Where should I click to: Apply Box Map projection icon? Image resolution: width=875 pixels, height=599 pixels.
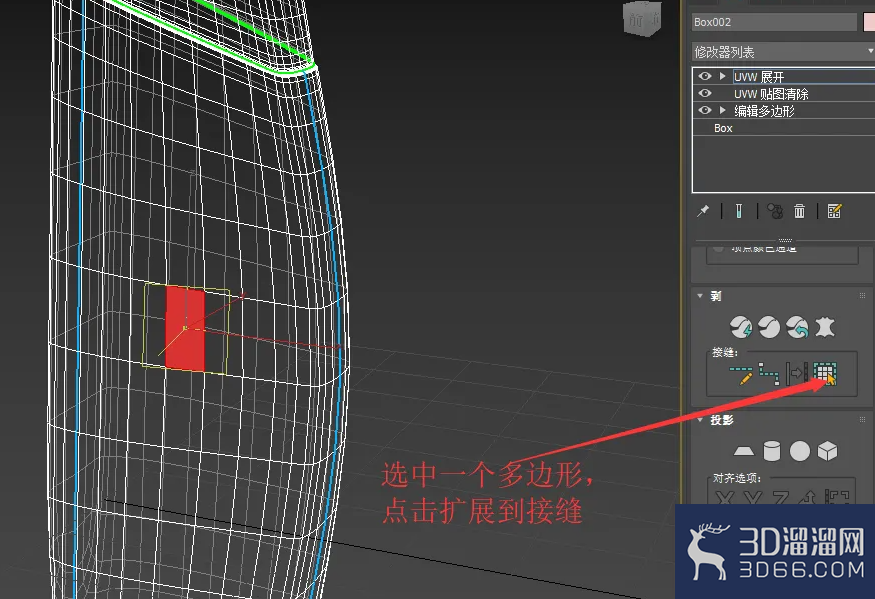point(828,451)
